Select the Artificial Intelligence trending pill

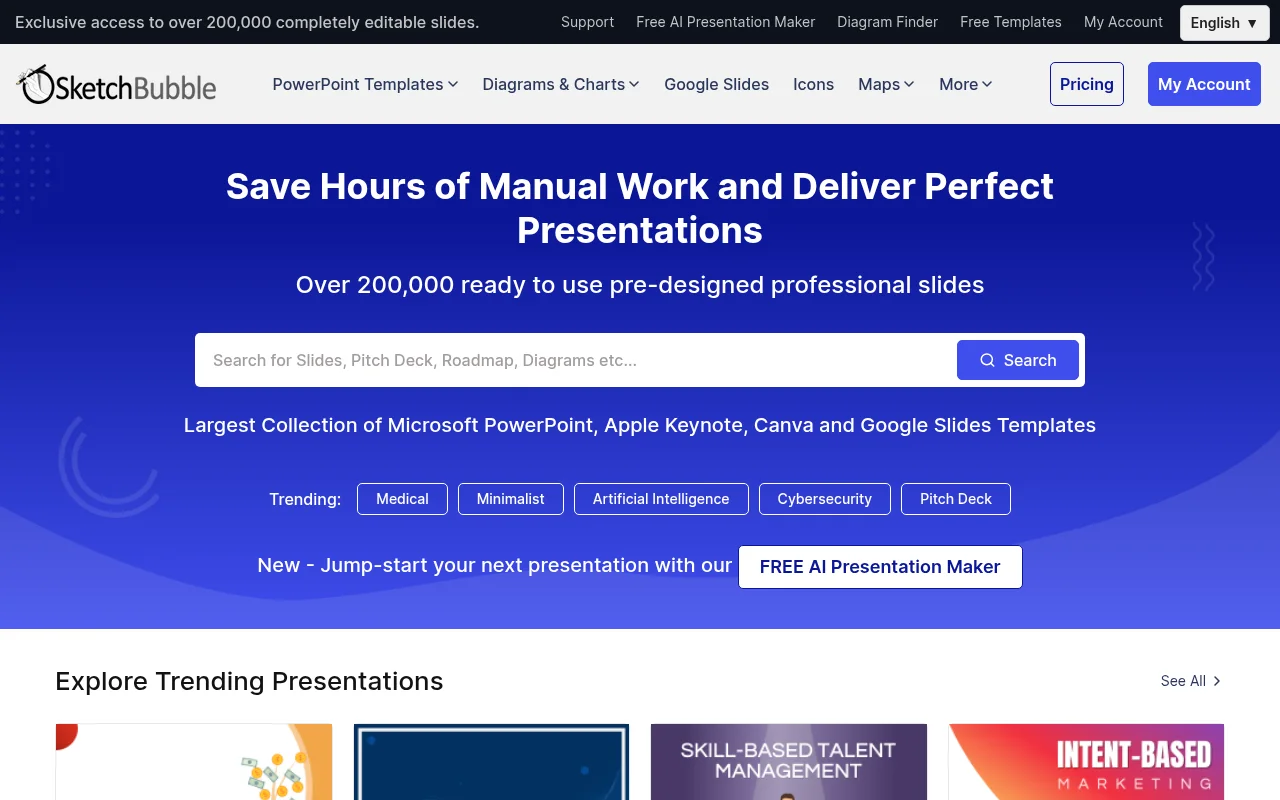click(x=660, y=499)
